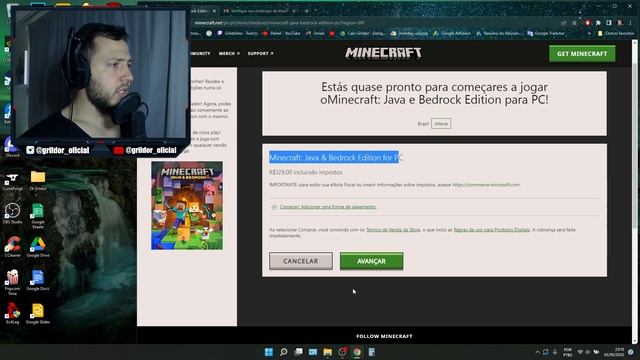Open the OBS Studio desktop shortcut
This screenshot has width=640, height=360.
coord(12,213)
